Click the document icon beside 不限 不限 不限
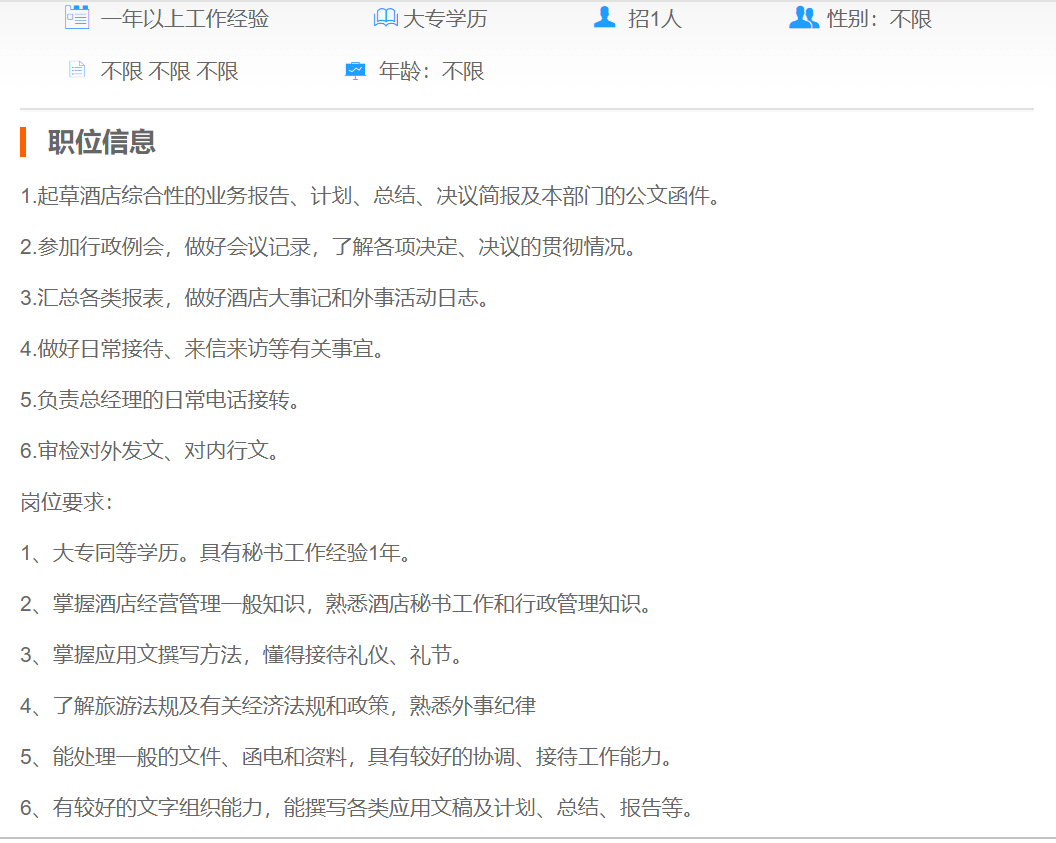The width and height of the screenshot is (1056, 843). (x=77, y=70)
